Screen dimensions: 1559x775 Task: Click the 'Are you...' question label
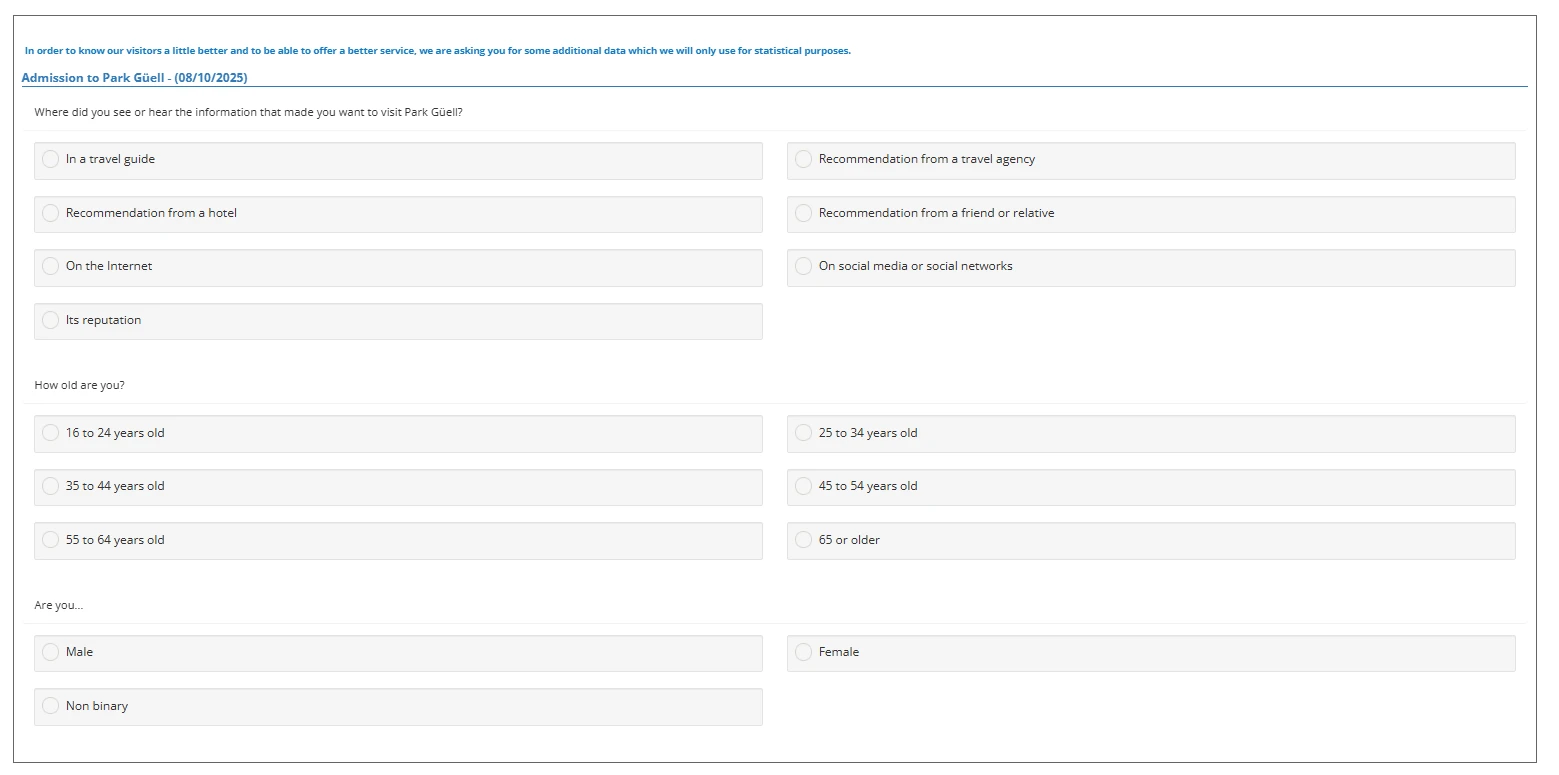[58, 605]
